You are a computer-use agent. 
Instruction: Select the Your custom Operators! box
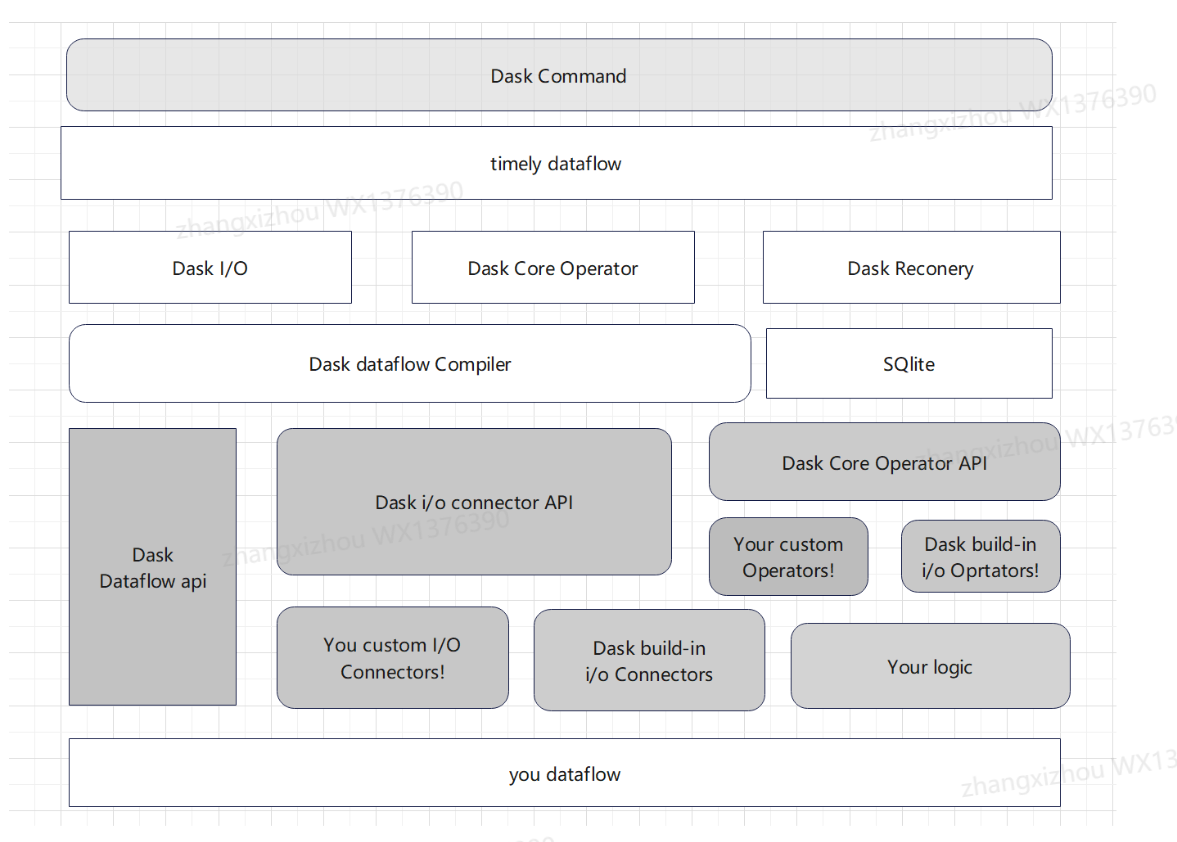pos(788,557)
